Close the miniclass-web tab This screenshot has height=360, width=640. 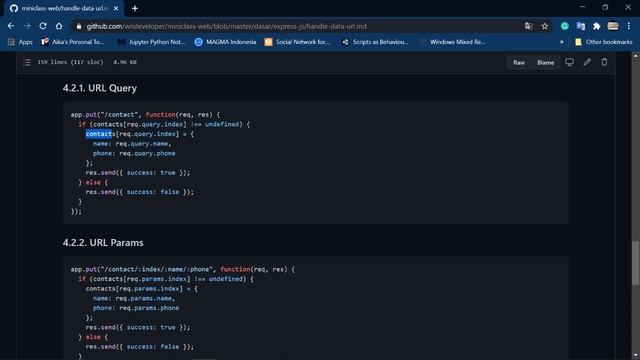coord(116,8)
